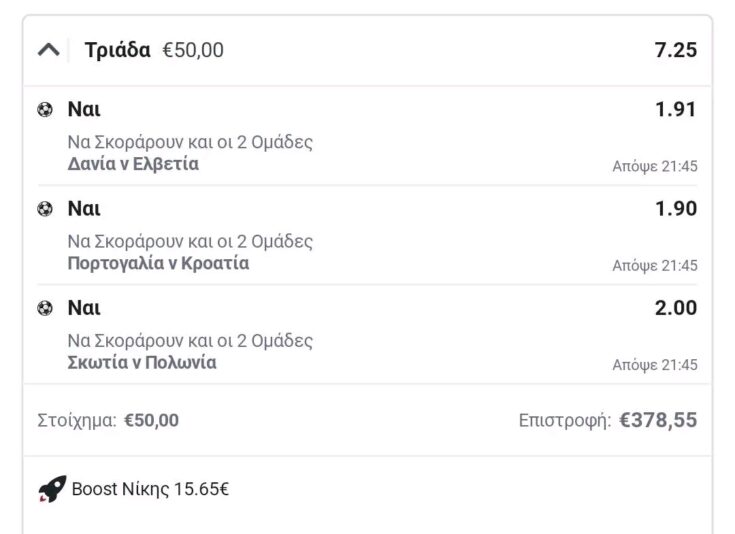Click odds 1.91 for first selection

676,110
